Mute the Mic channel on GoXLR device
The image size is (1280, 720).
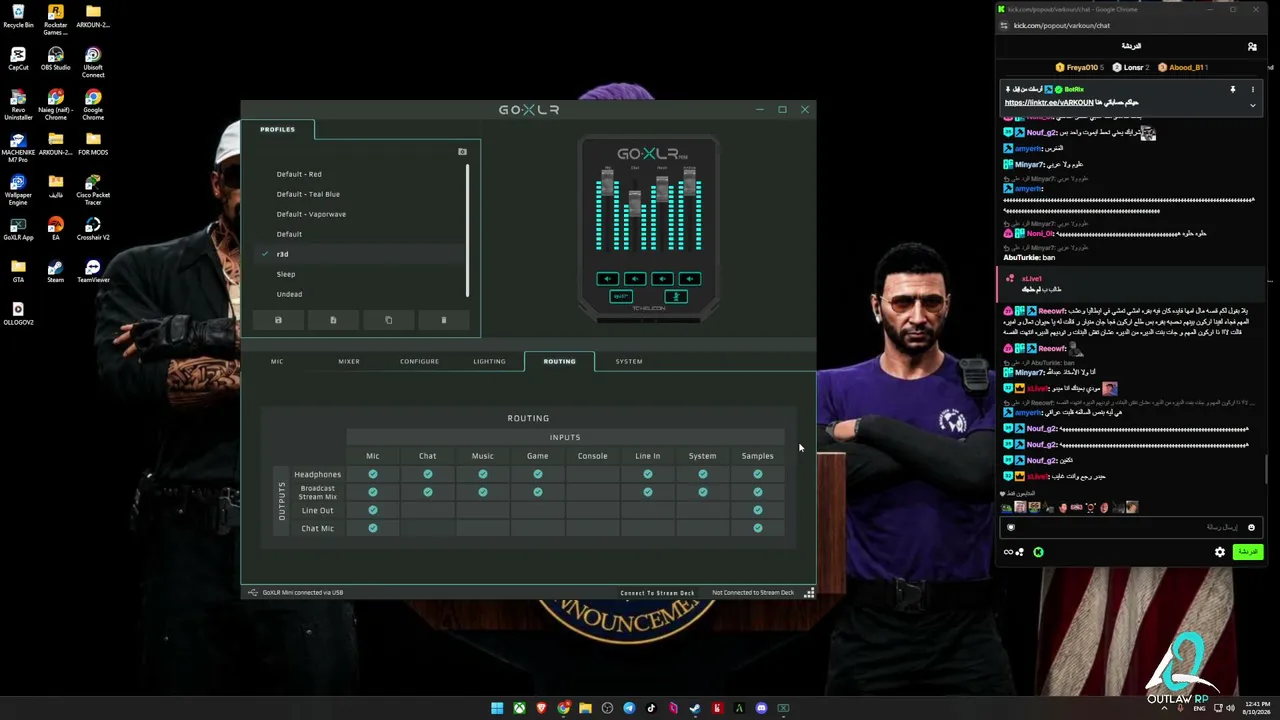[x=607, y=279]
